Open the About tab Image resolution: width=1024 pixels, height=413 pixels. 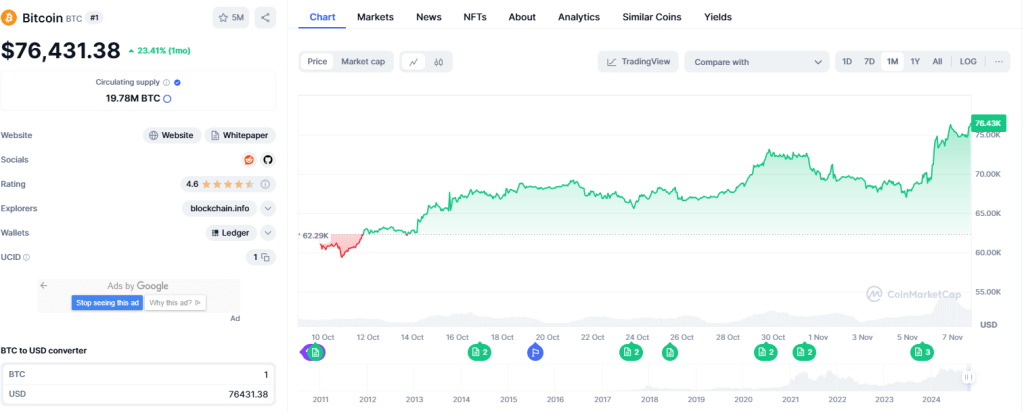coord(522,17)
